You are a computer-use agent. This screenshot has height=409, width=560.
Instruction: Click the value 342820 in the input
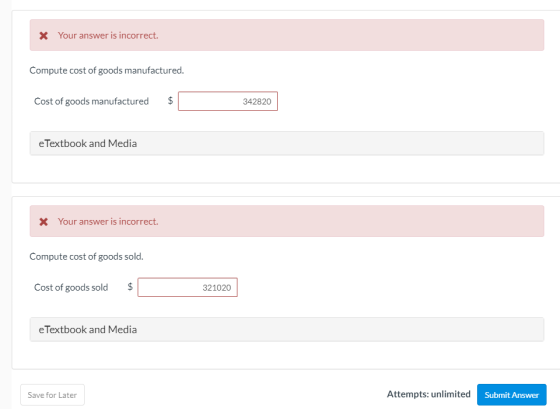[257, 101]
